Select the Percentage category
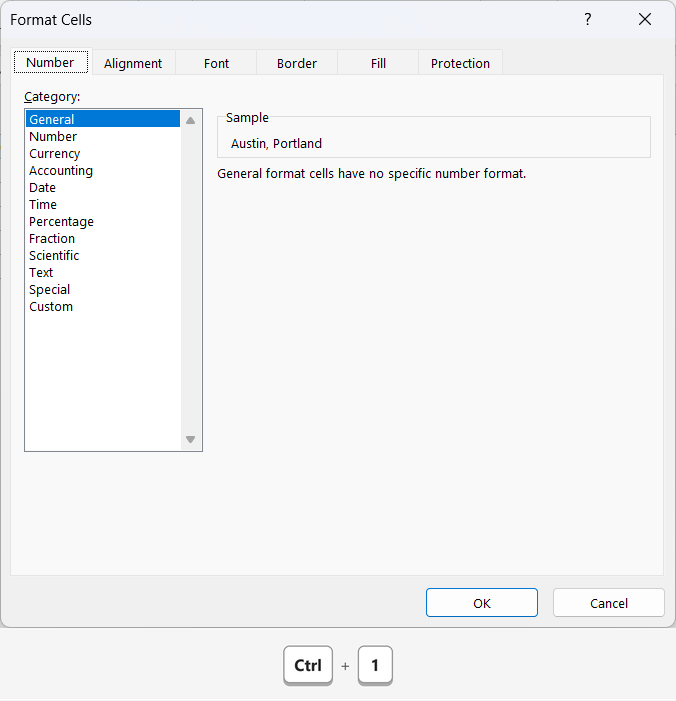The width and height of the screenshot is (676, 701). tap(103, 221)
